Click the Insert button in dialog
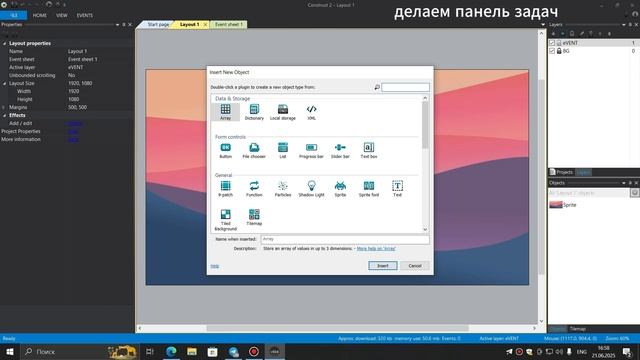640x360 pixels. (382, 266)
